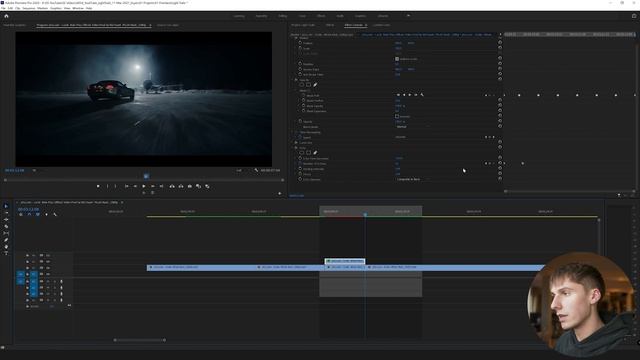Play the sequence in the Program monitor
This screenshot has width=640, height=360.
point(144,186)
